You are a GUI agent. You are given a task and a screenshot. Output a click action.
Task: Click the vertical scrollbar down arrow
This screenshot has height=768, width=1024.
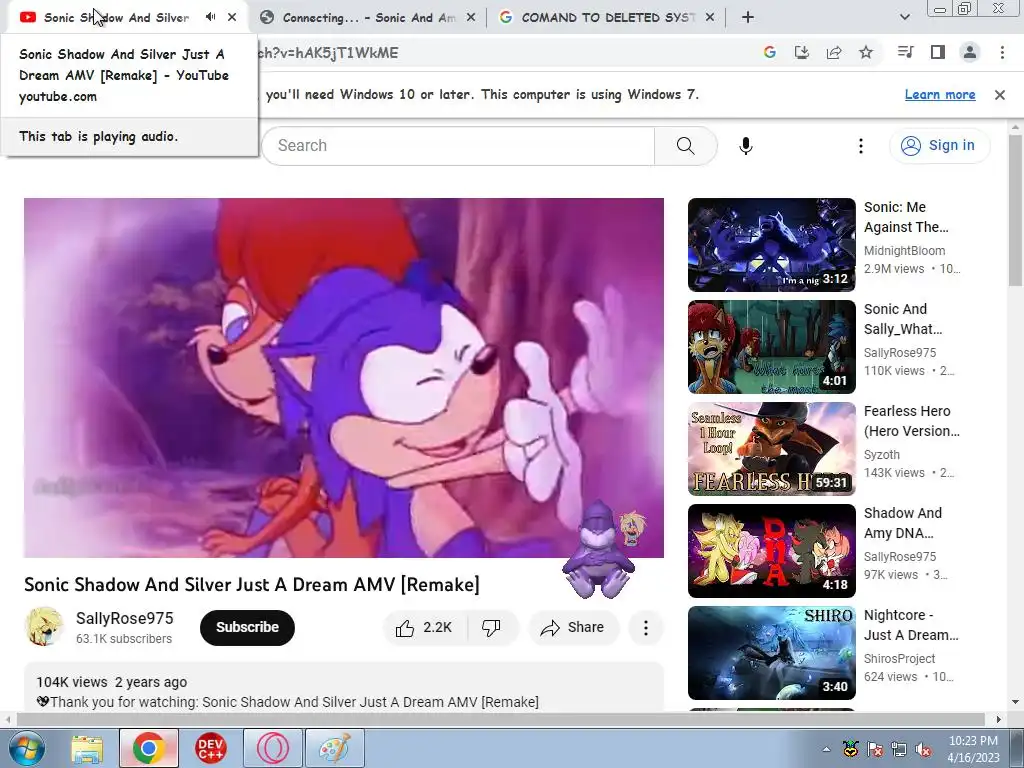click(1016, 703)
